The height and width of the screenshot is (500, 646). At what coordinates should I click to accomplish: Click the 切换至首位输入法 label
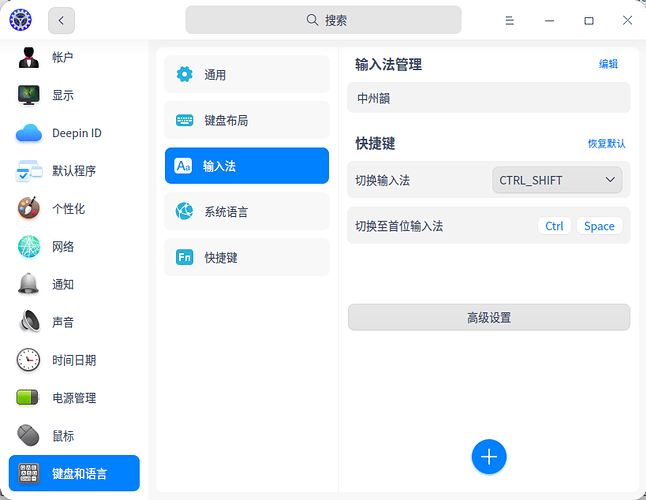tap(399, 226)
